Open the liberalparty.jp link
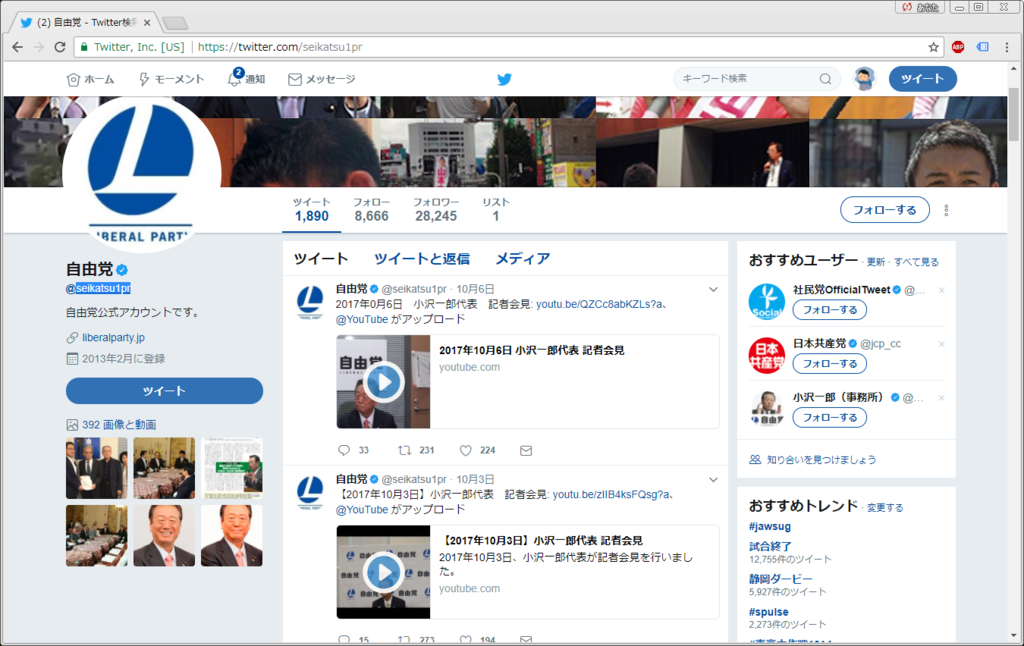 [114, 338]
